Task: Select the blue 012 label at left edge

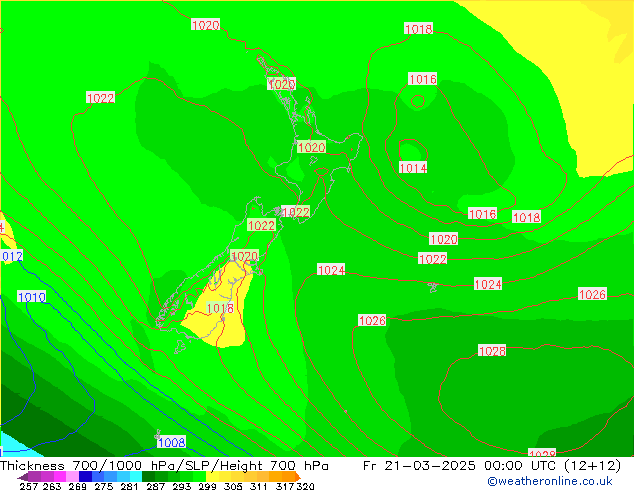Action: (x=12, y=256)
